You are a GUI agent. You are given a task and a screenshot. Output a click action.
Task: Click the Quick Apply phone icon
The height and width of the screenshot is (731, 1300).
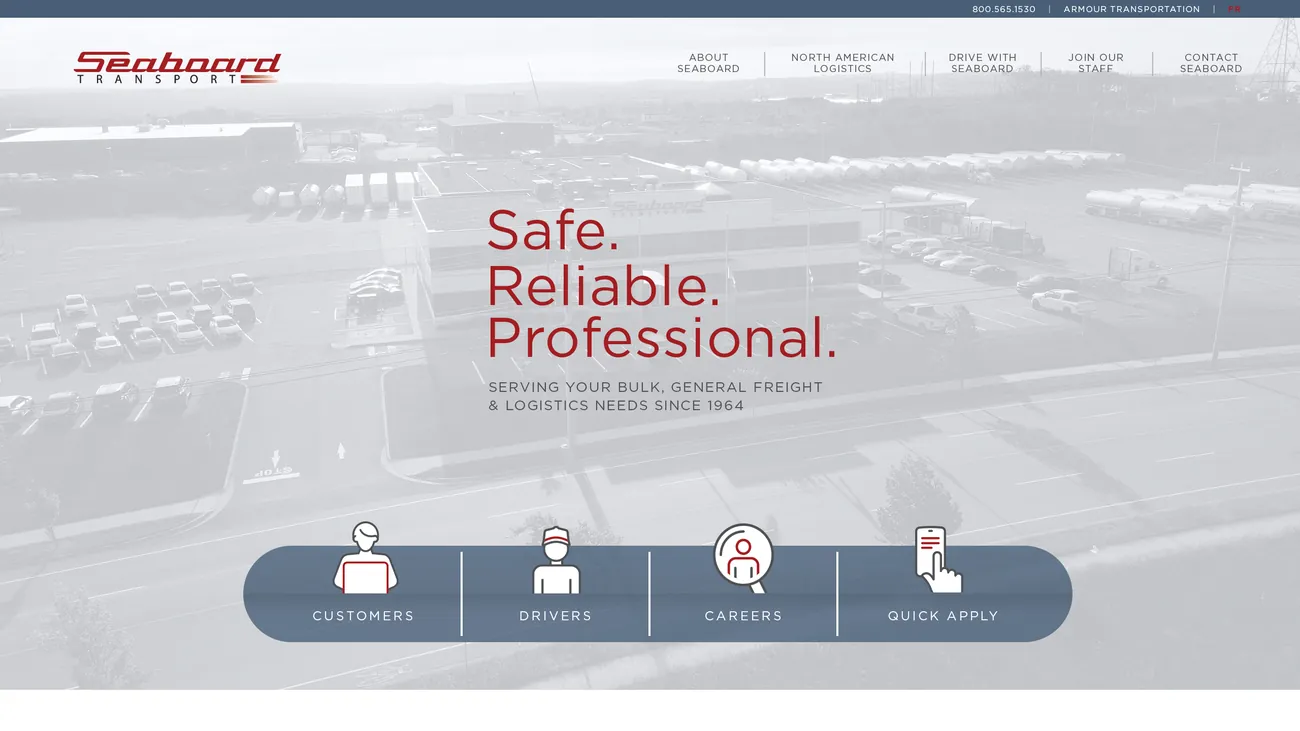[938, 560]
